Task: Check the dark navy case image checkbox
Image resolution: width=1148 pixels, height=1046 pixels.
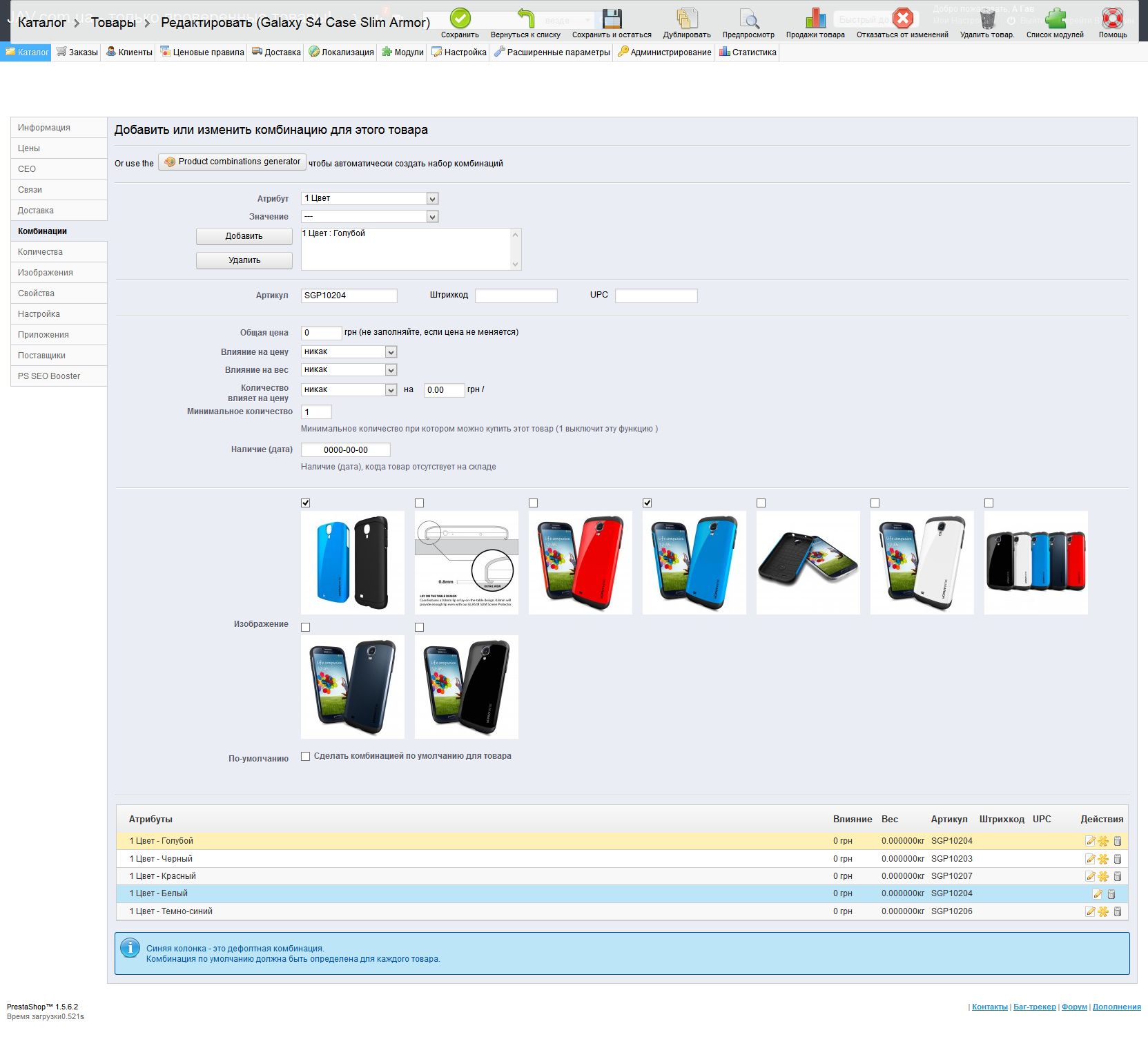Action: (306, 628)
